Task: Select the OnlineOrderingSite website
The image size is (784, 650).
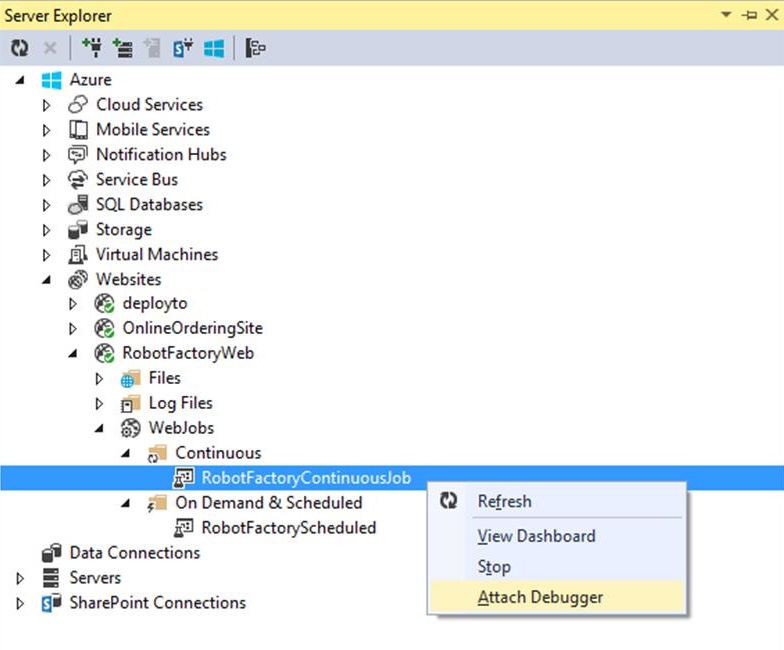Action: pyautogui.click(x=192, y=328)
